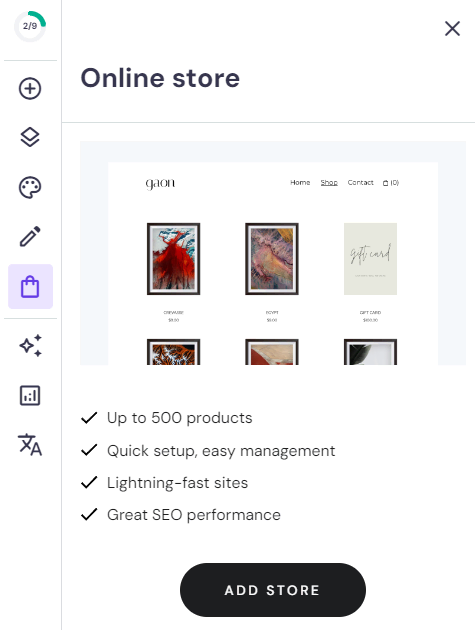Click the Add element plus icon
This screenshot has height=630, width=475.
[30, 88]
